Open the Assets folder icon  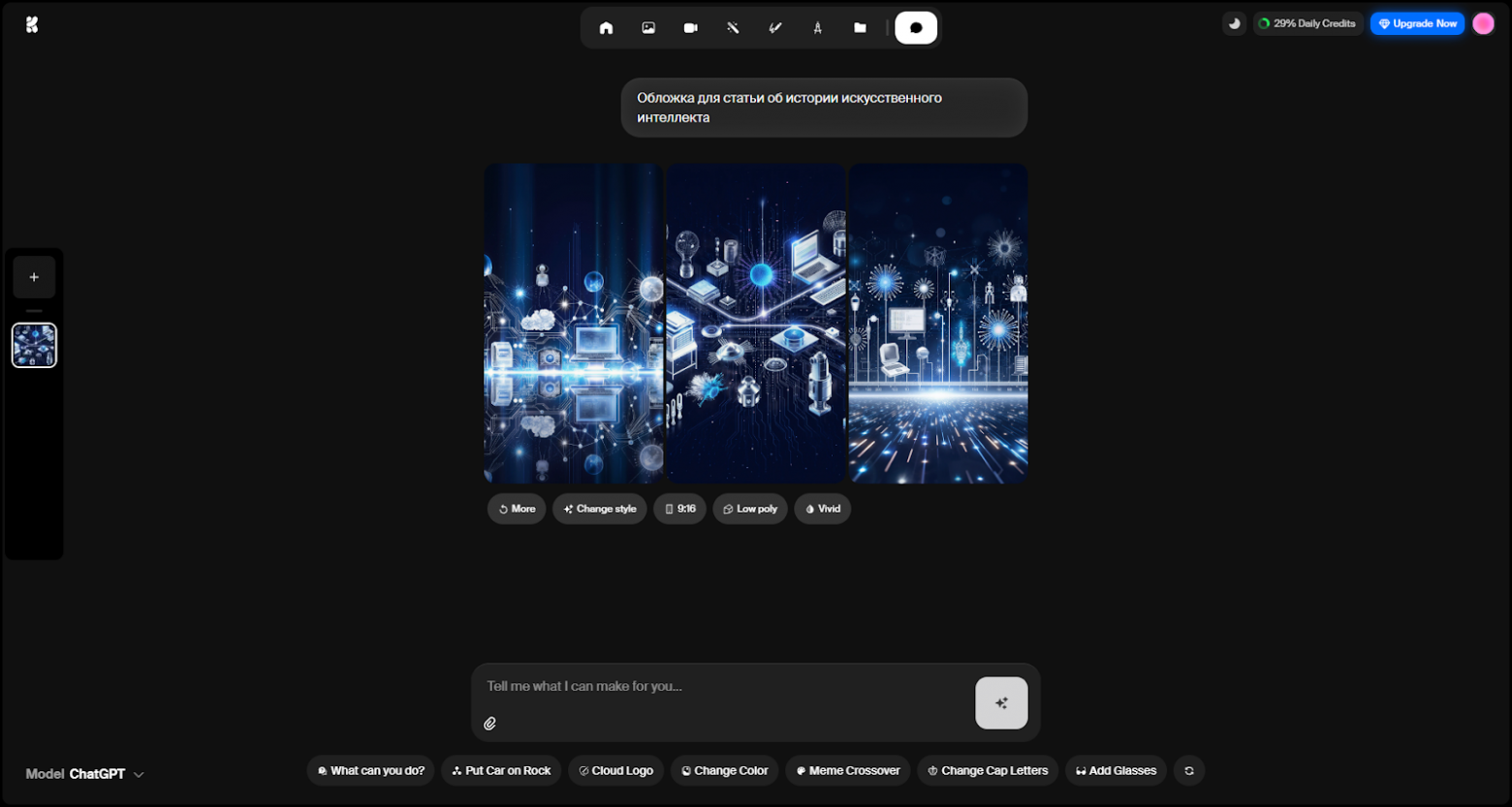pyautogui.click(x=860, y=27)
